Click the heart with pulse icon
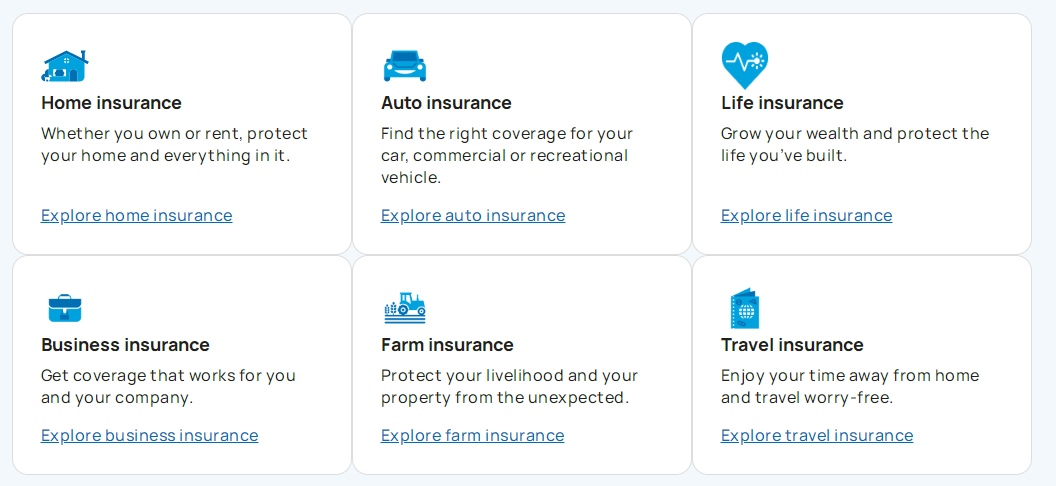The image size is (1056, 486). 744,65
